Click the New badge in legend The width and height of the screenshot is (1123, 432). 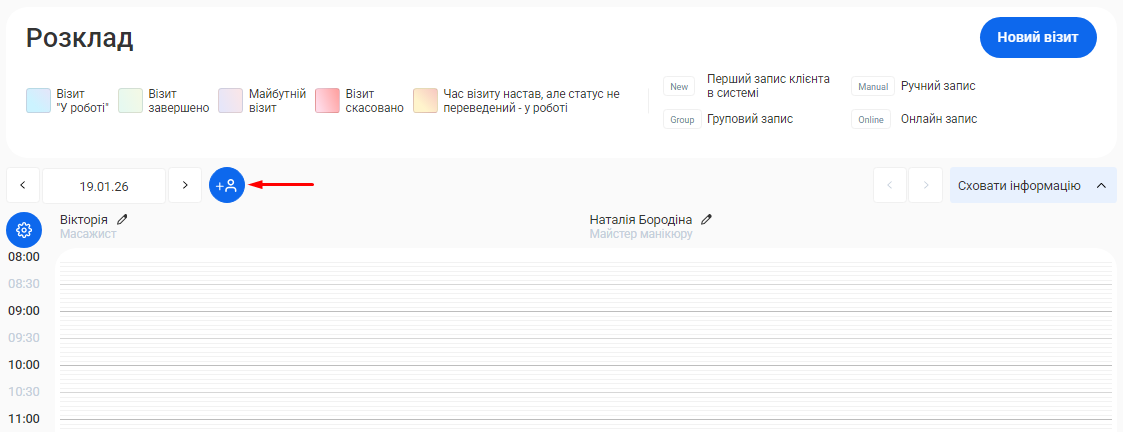[x=679, y=87]
